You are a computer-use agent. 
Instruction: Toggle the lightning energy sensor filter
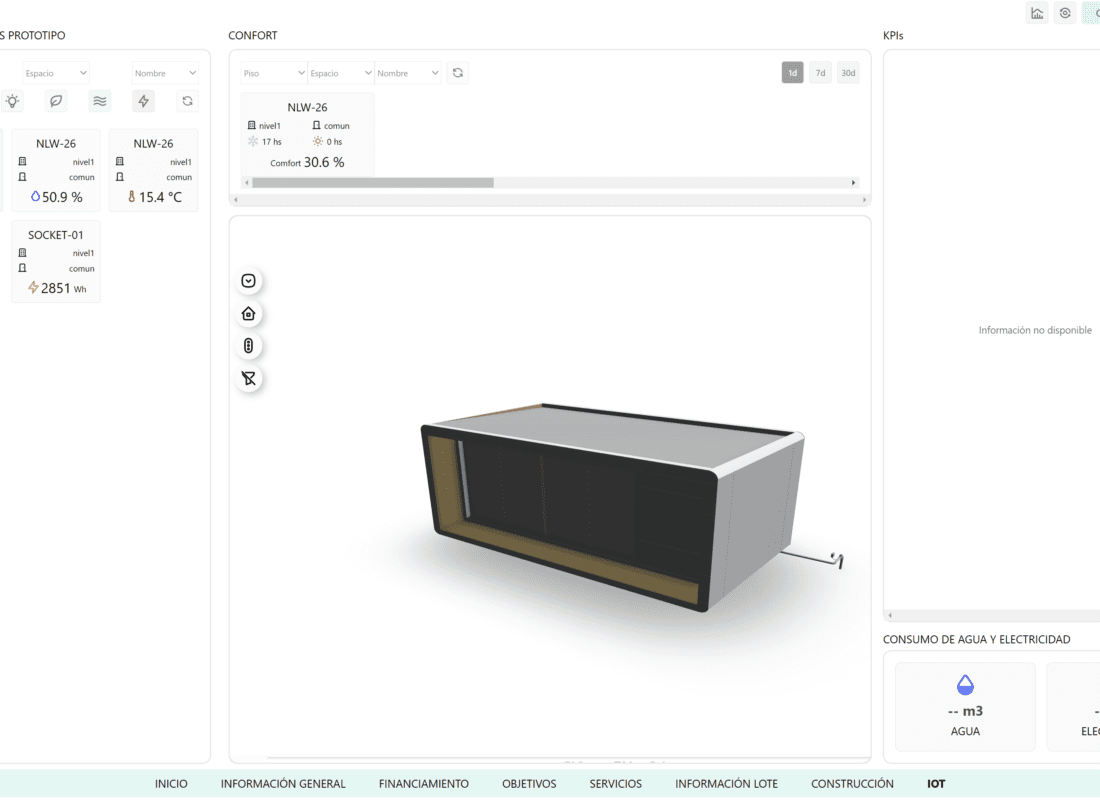(144, 101)
